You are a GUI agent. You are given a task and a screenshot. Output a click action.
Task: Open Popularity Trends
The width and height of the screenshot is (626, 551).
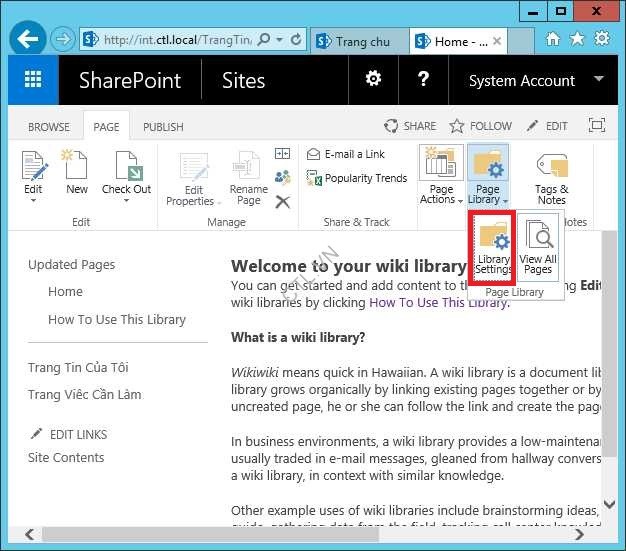click(x=364, y=178)
